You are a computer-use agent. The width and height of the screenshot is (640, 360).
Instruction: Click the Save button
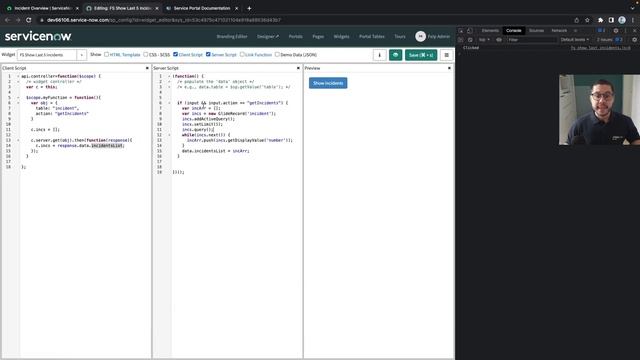tap(421, 55)
